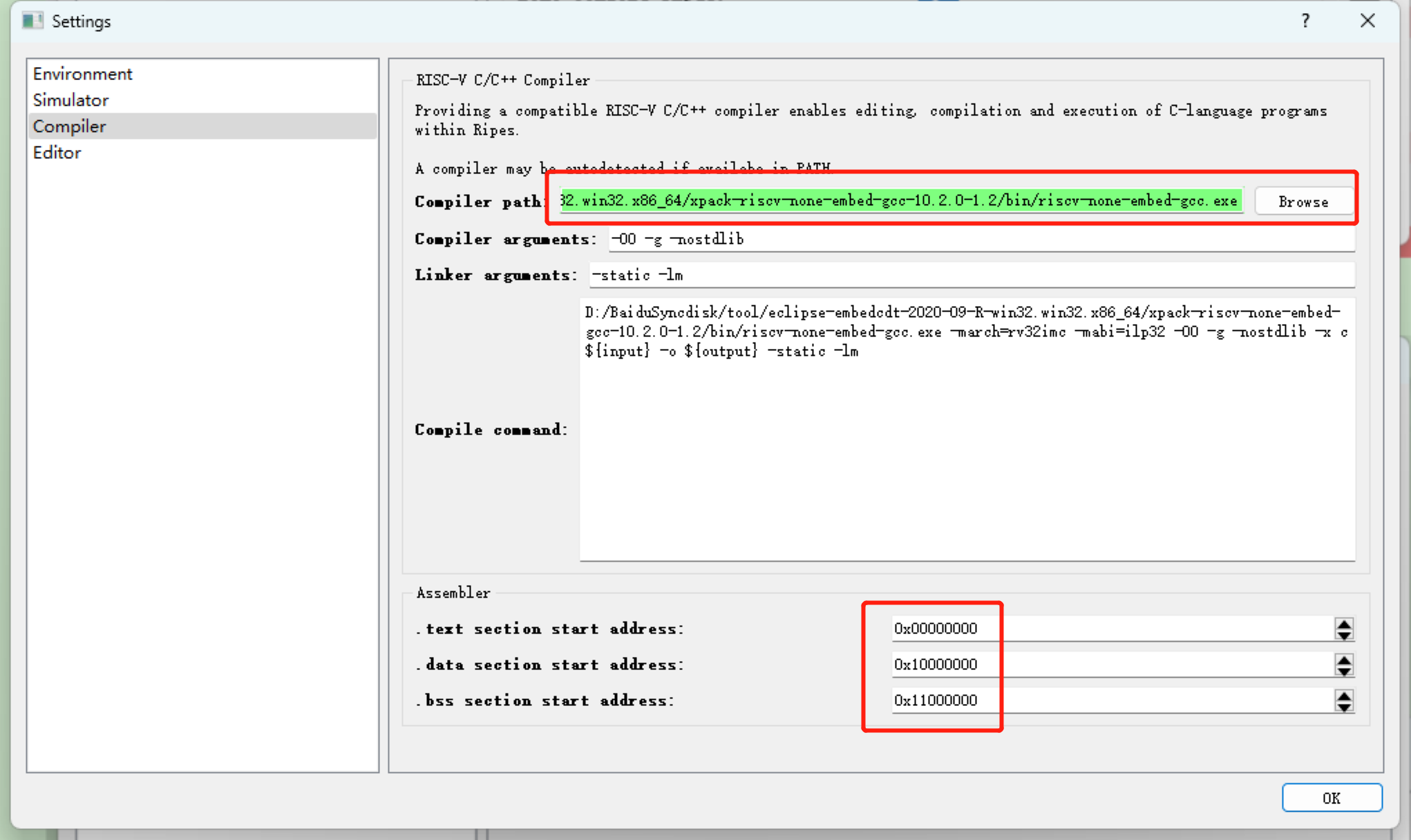The width and height of the screenshot is (1411, 840).
Task: Select the Compiler settings page
Action: click(x=69, y=126)
